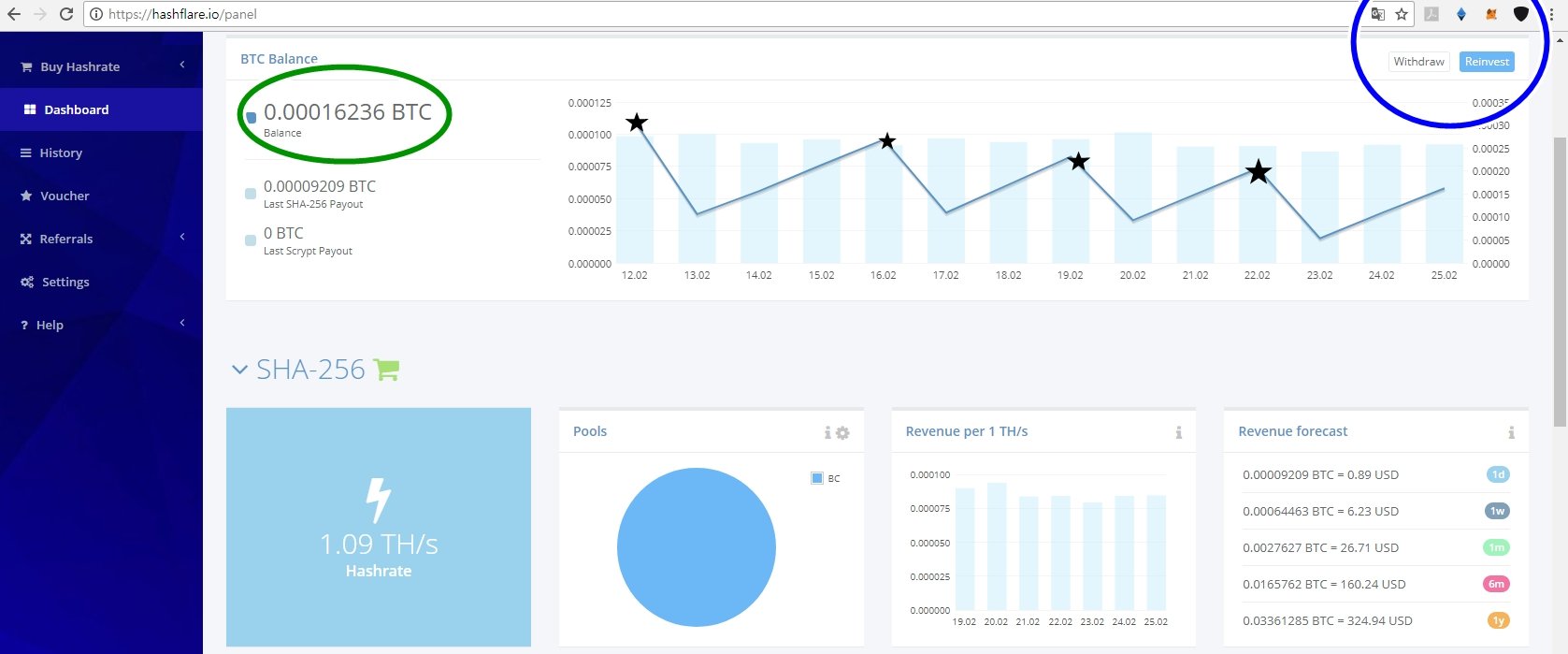Open the blue Ethereum diamond extension
Viewport: 1568px width, 654px height.
tap(1461, 14)
